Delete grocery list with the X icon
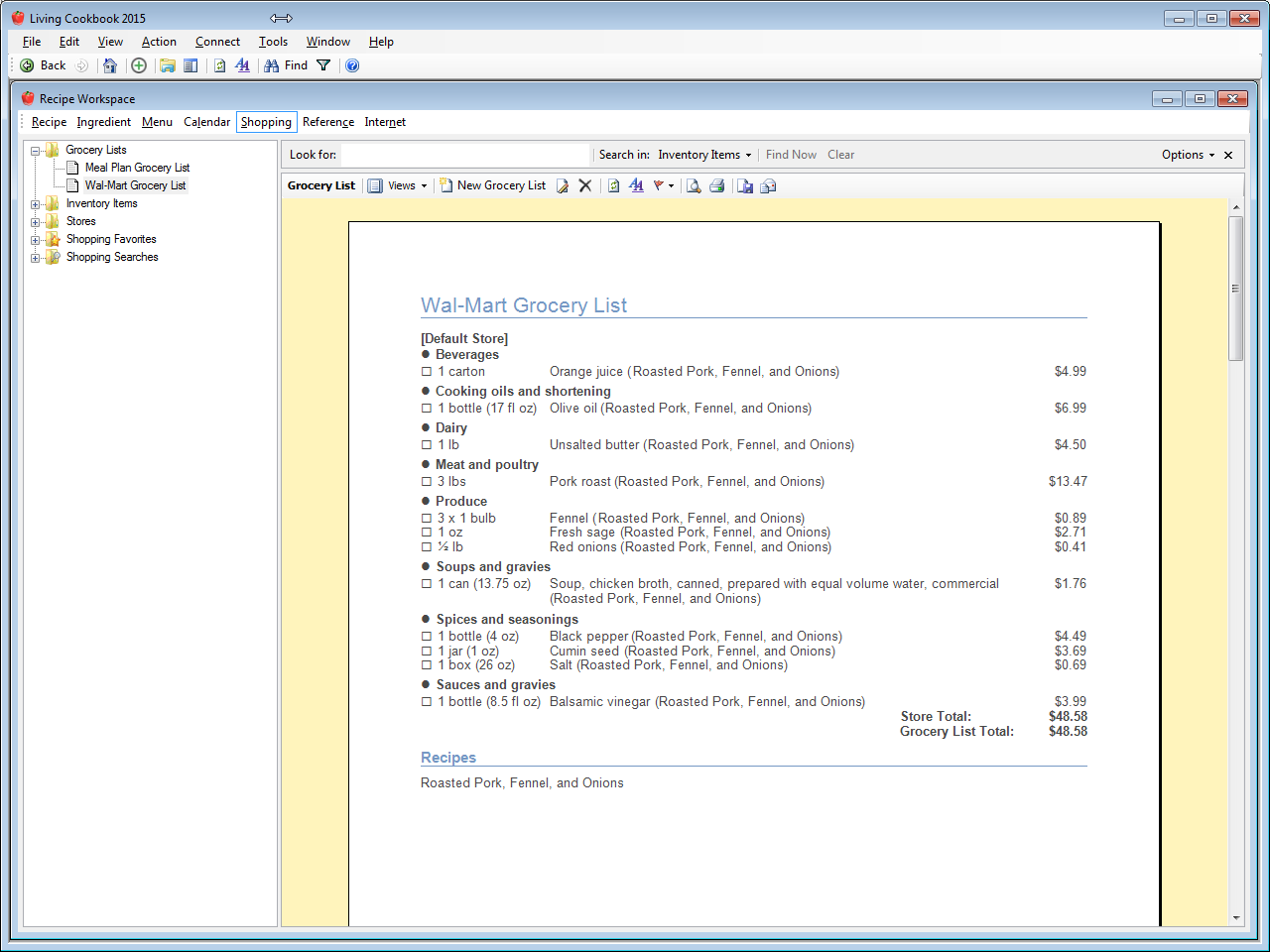1270x952 pixels. click(x=585, y=185)
